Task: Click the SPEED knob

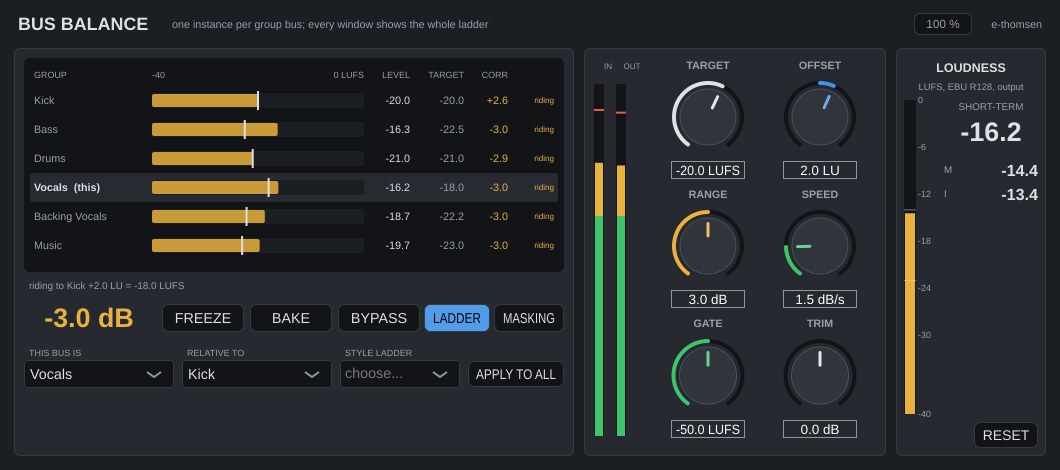Action: [820, 243]
